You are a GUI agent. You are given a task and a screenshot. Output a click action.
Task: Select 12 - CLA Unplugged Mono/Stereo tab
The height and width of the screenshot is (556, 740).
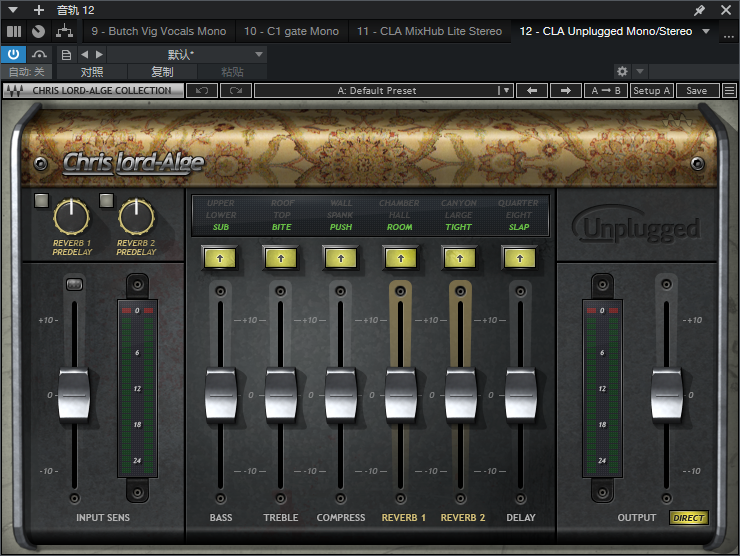(605, 31)
